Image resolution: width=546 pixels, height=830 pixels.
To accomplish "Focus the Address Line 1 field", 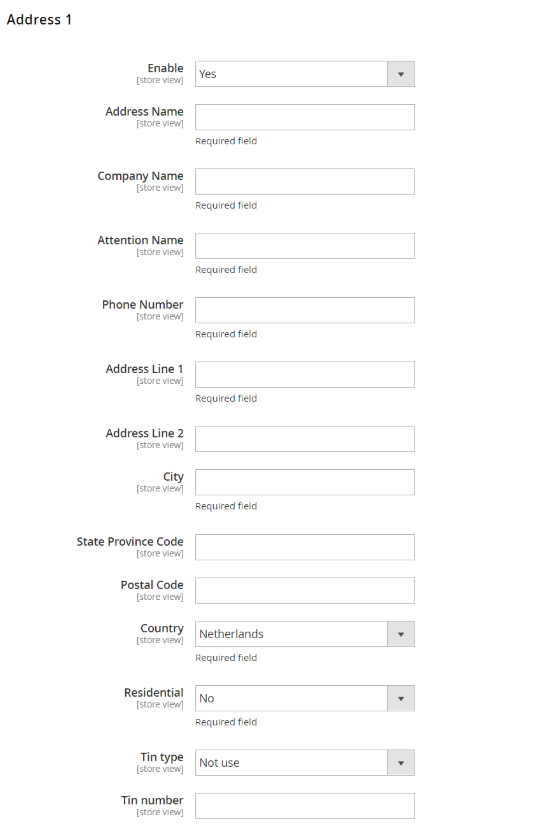I will pos(305,375).
